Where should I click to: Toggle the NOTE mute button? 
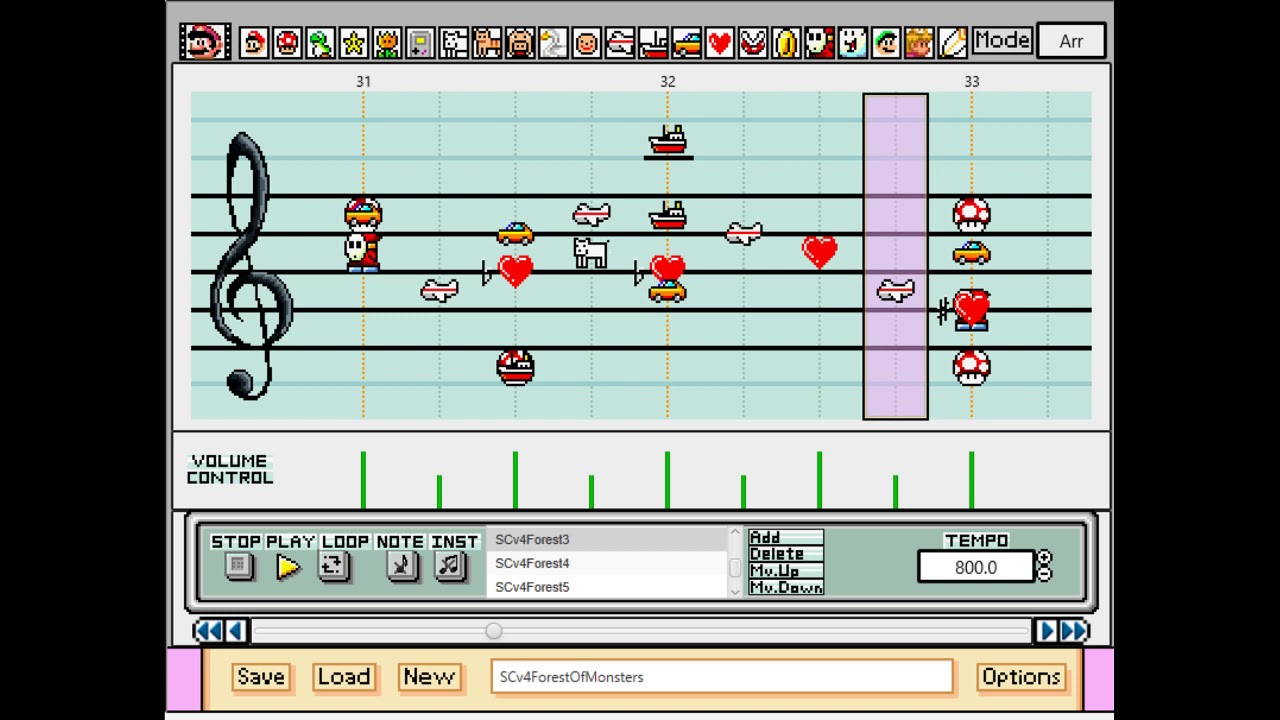[x=401, y=566]
